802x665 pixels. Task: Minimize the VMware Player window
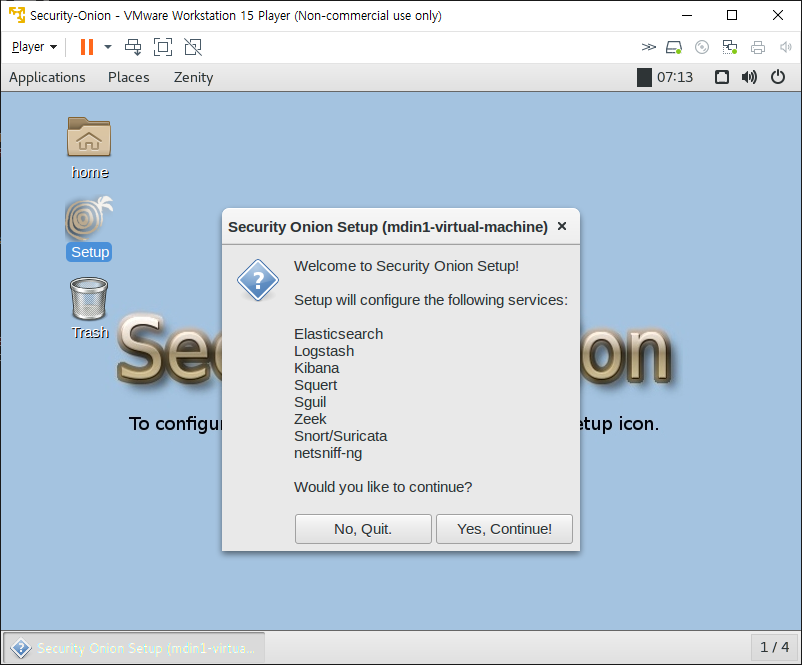pyautogui.click(x=687, y=15)
